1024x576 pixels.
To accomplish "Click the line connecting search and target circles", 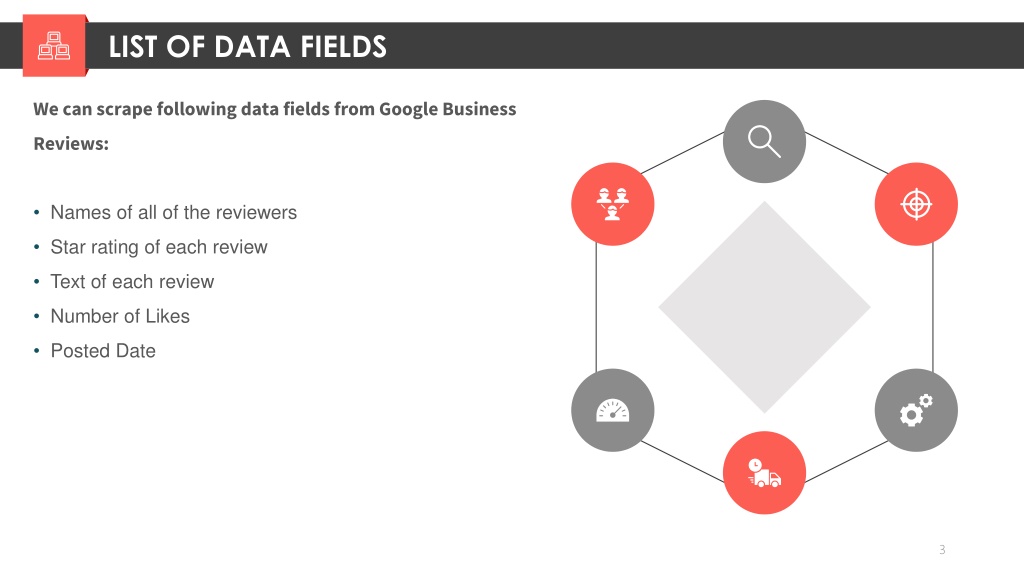I will 846,153.
